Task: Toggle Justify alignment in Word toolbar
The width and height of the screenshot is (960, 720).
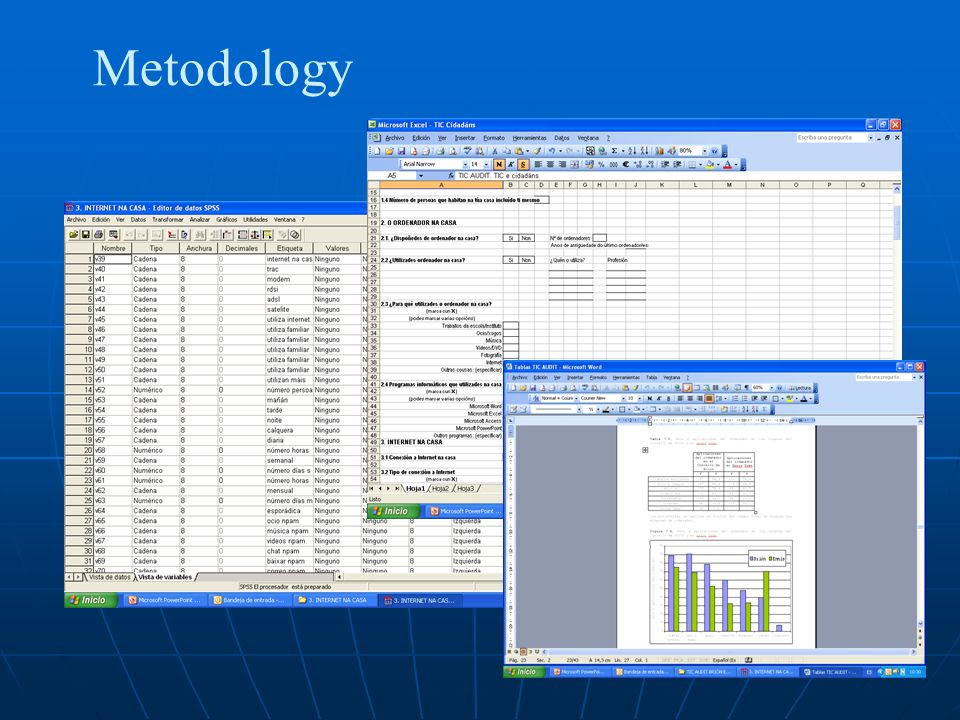Action: 709,399
